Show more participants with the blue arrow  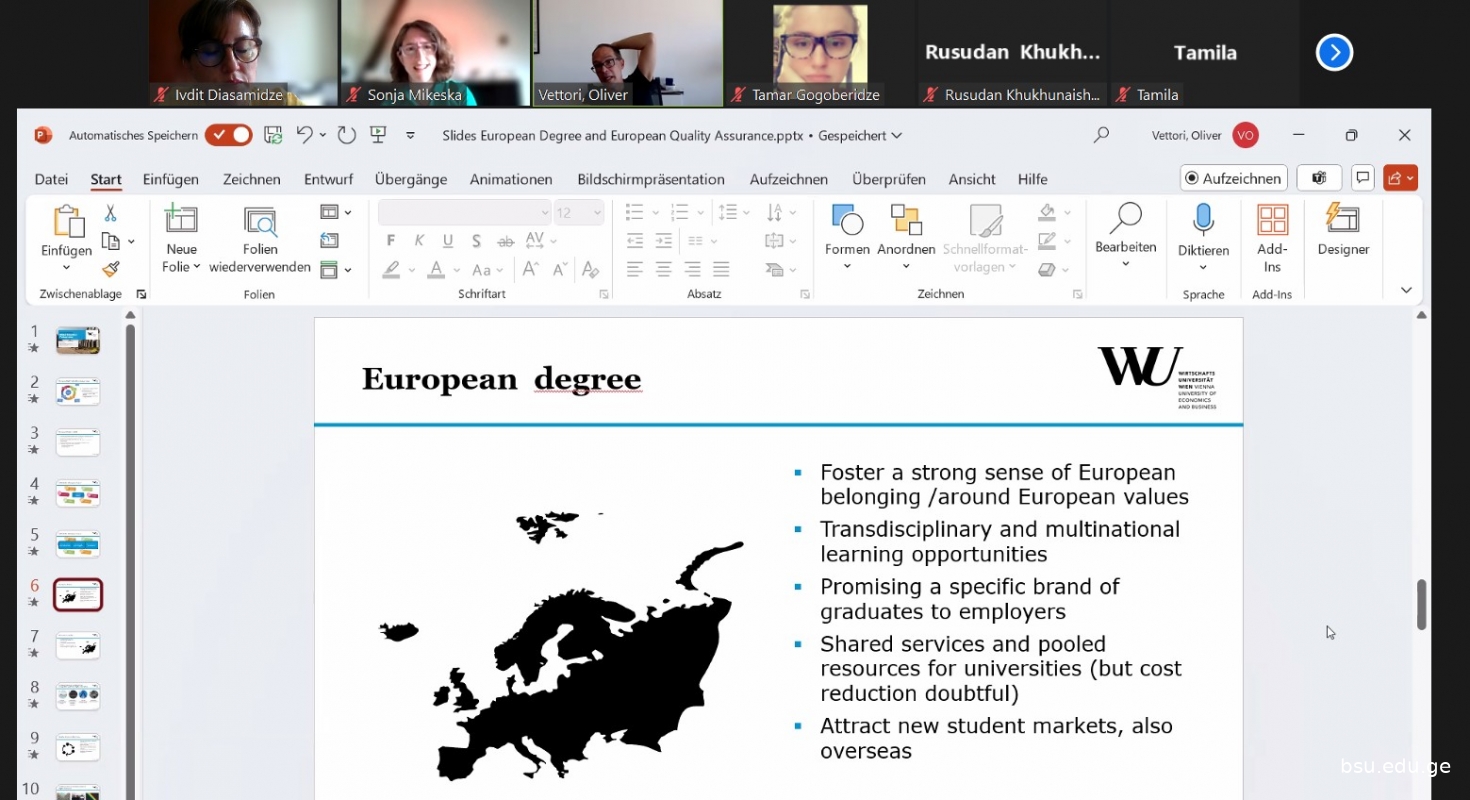point(1334,52)
